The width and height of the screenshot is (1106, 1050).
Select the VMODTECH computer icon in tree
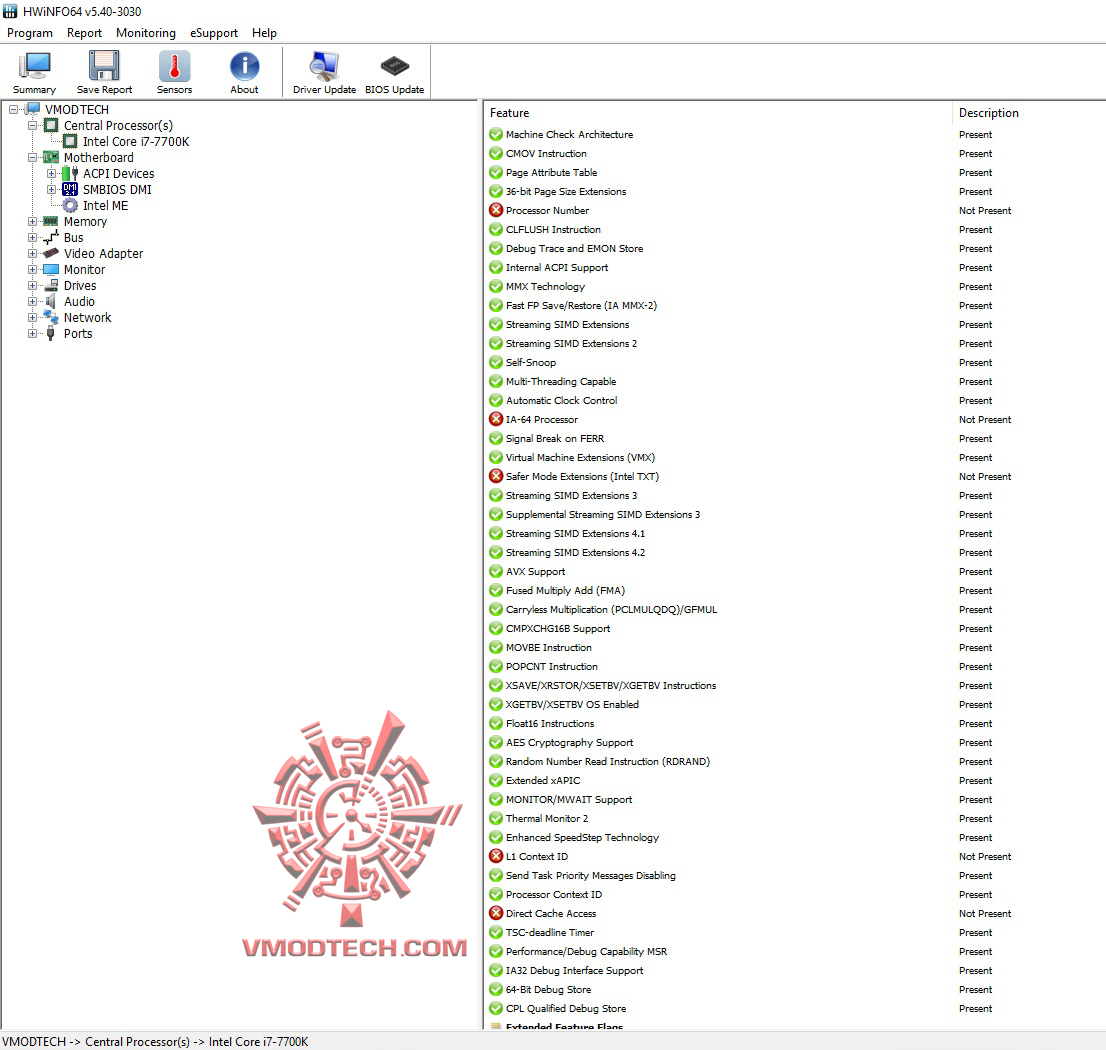tap(32, 109)
